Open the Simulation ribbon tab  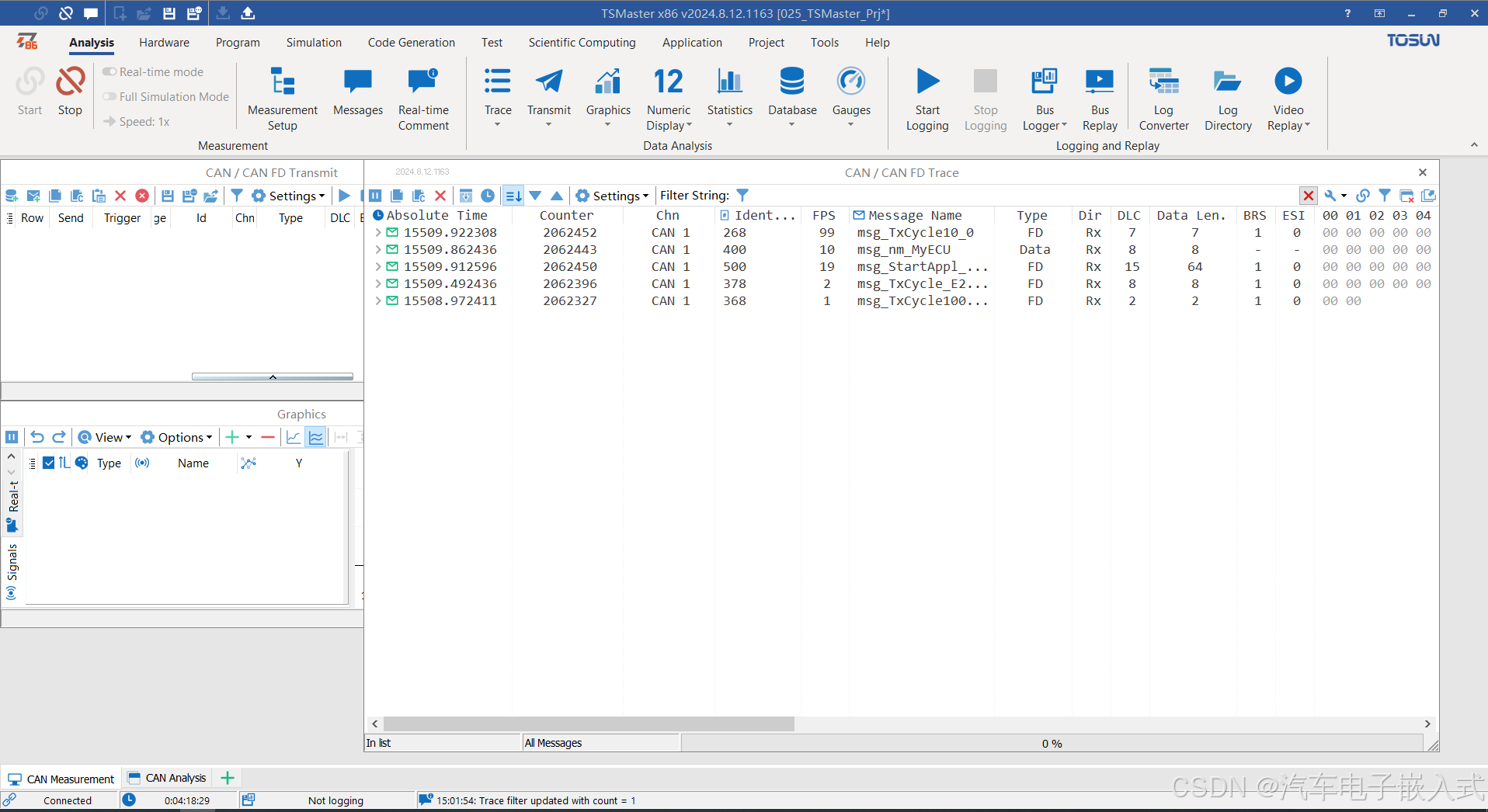[x=314, y=43]
